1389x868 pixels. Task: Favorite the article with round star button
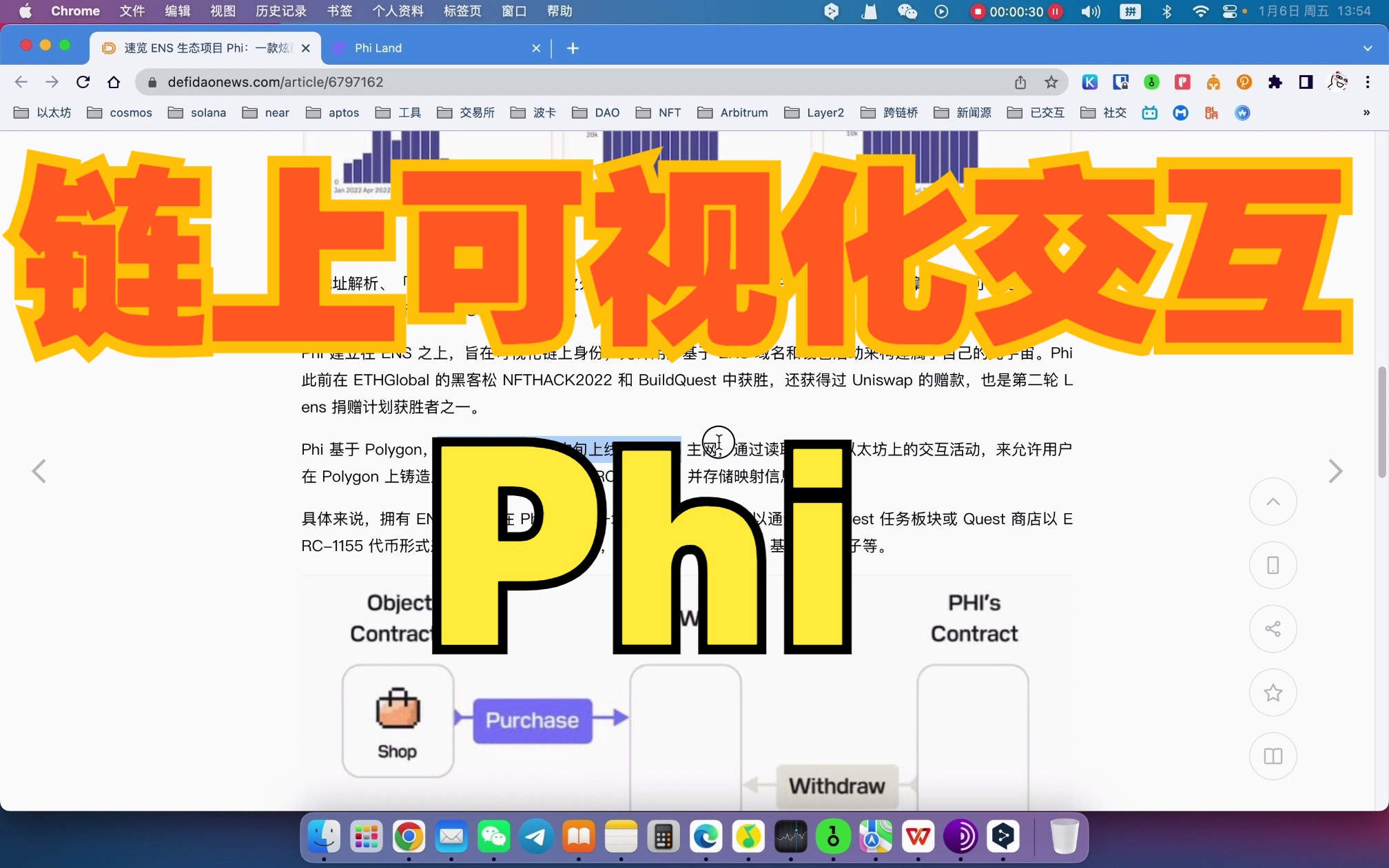click(1273, 692)
